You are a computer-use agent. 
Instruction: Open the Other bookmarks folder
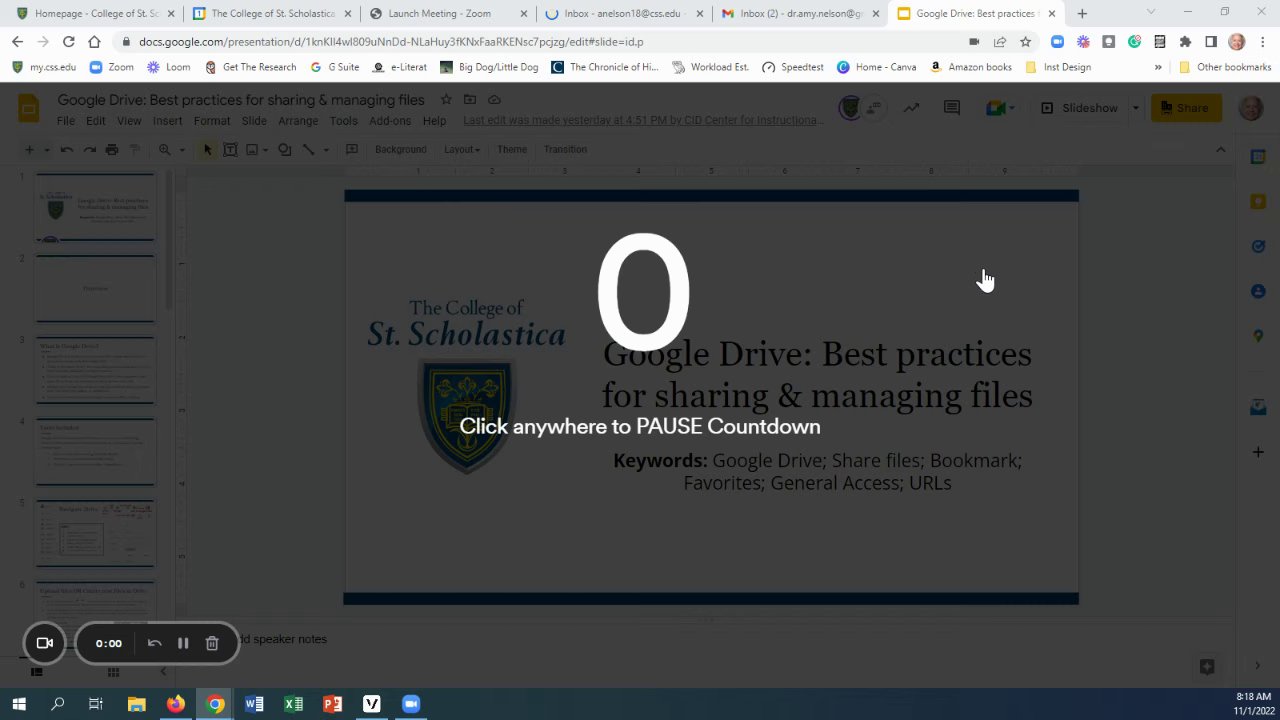point(1225,67)
